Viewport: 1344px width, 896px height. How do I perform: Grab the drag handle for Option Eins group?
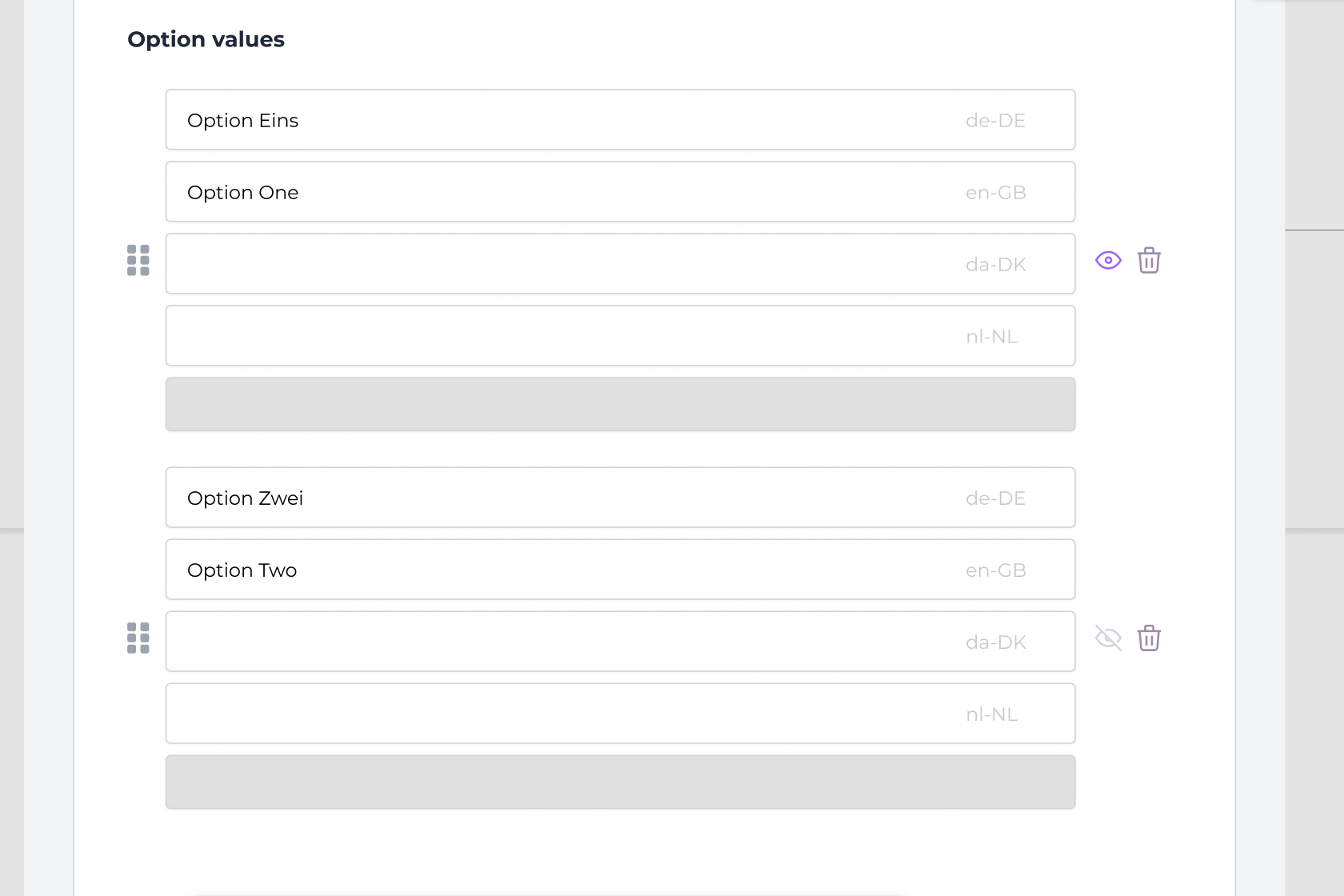138,260
